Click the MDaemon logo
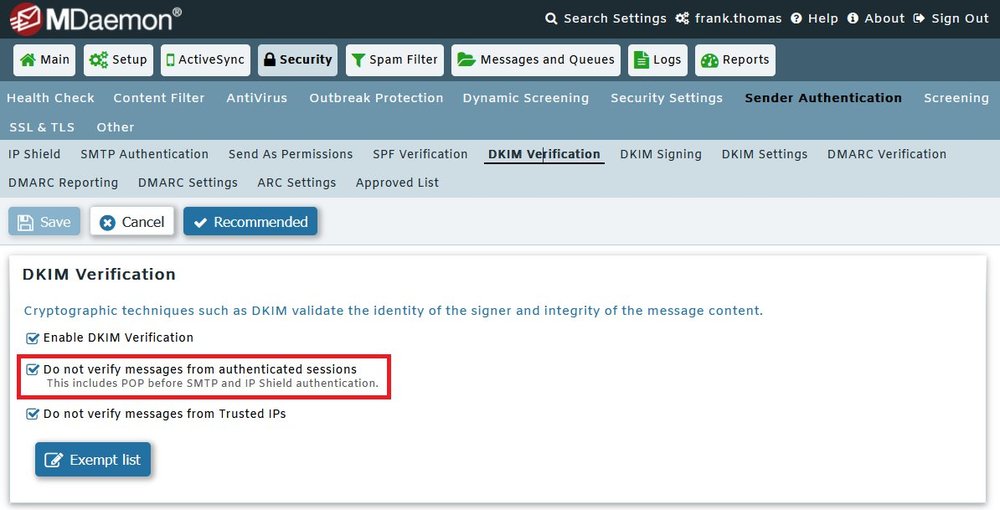The image size is (1000, 510). point(96,19)
